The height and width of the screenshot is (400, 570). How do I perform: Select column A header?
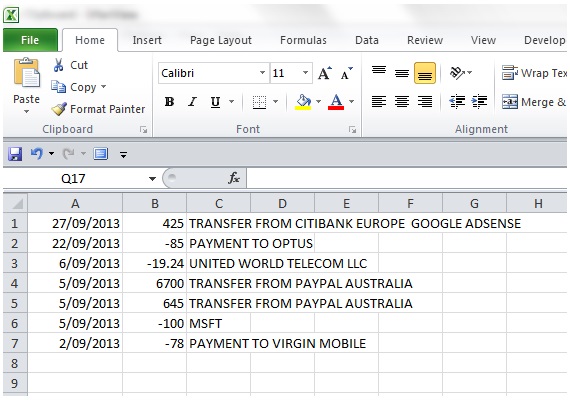[x=75, y=203]
